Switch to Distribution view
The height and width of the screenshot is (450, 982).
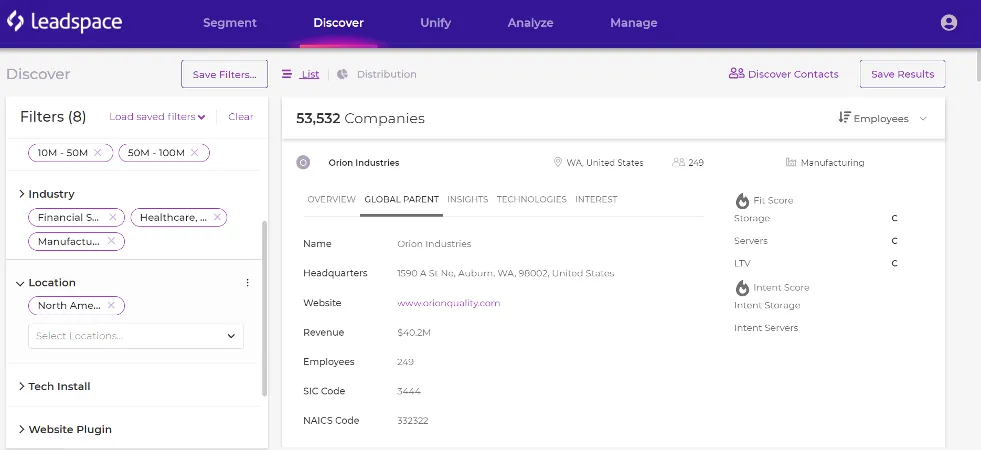(386, 74)
